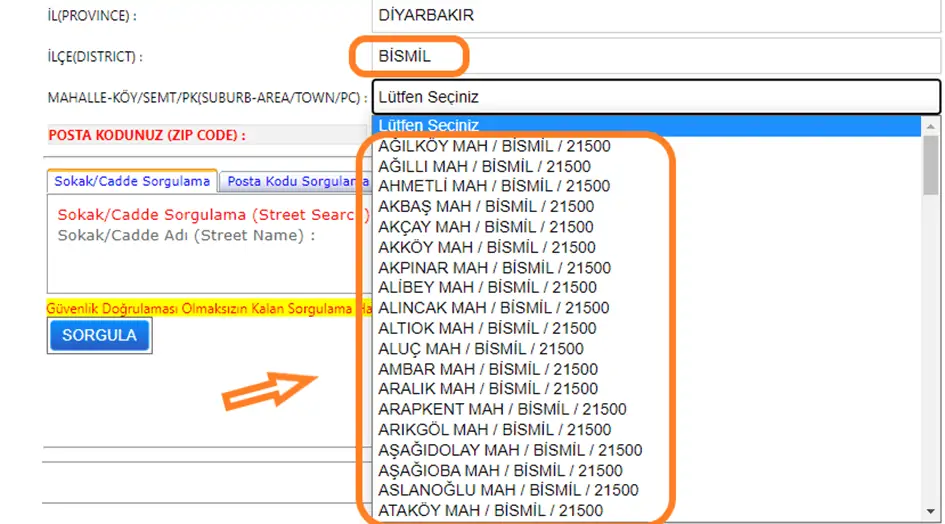The height and width of the screenshot is (524, 945).
Task: Choose ALTIOK MAH / BİSMİL entry
Action: (487, 328)
